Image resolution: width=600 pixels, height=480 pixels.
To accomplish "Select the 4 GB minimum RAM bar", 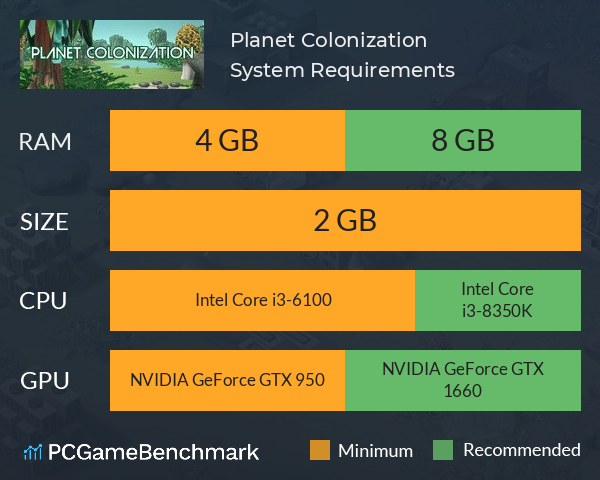I will coord(227,140).
